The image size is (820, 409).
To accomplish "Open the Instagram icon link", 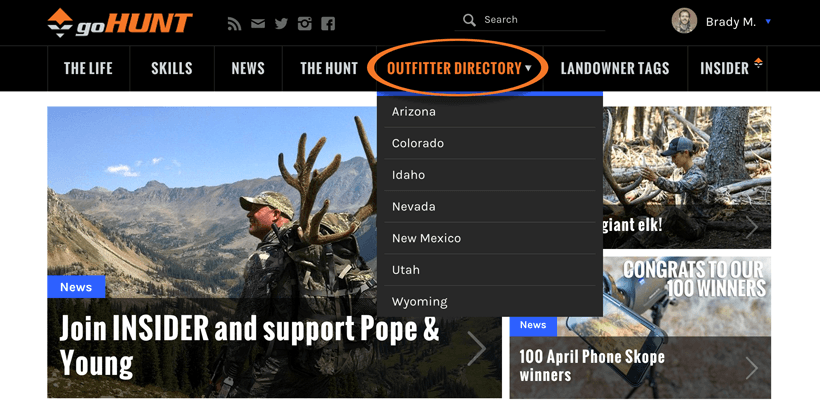I will click(x=304, y=24).
